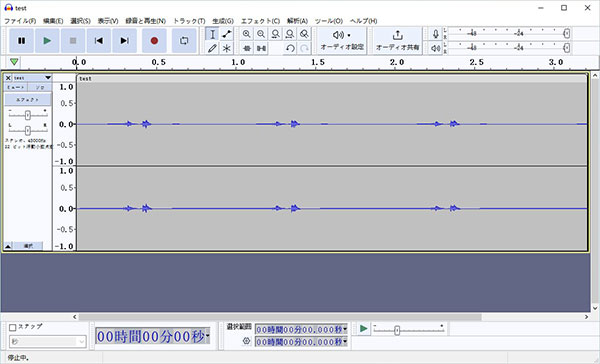Start recording with the red Record button
600x364 pixels.
[154, 41]
